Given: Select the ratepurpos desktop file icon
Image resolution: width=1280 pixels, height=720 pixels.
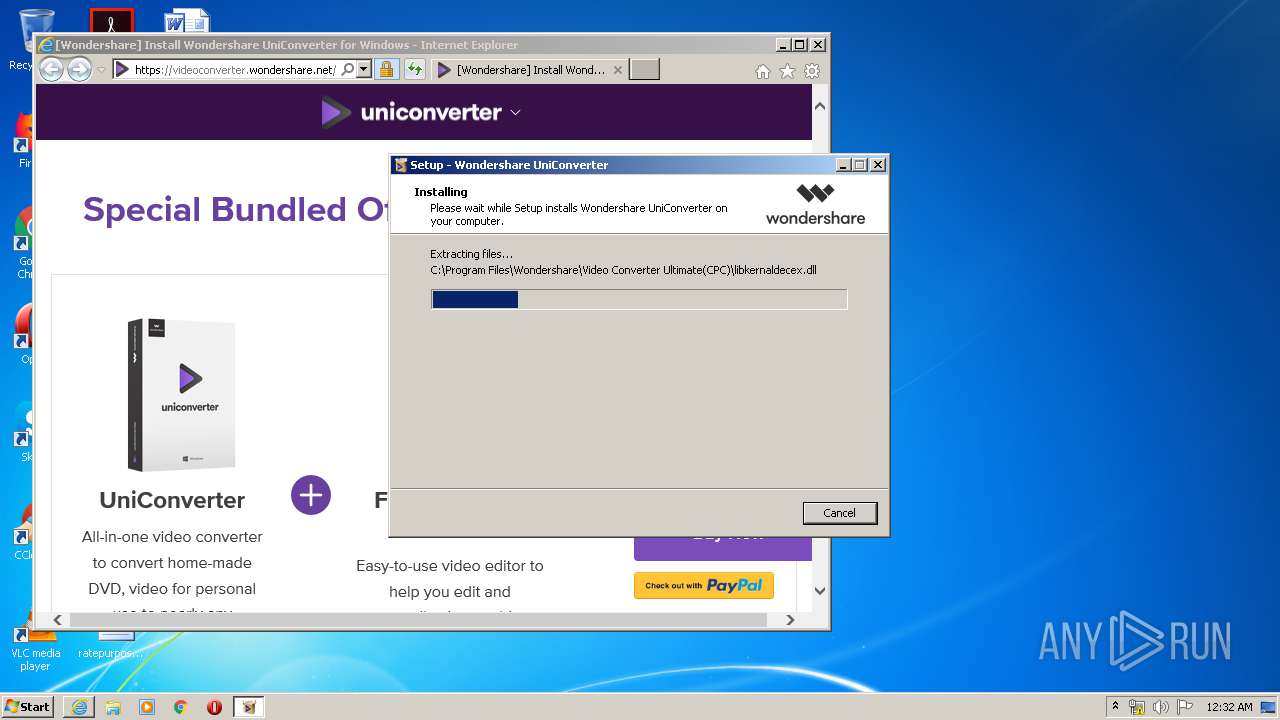Looking at the screenshot, I should point(110,645).
